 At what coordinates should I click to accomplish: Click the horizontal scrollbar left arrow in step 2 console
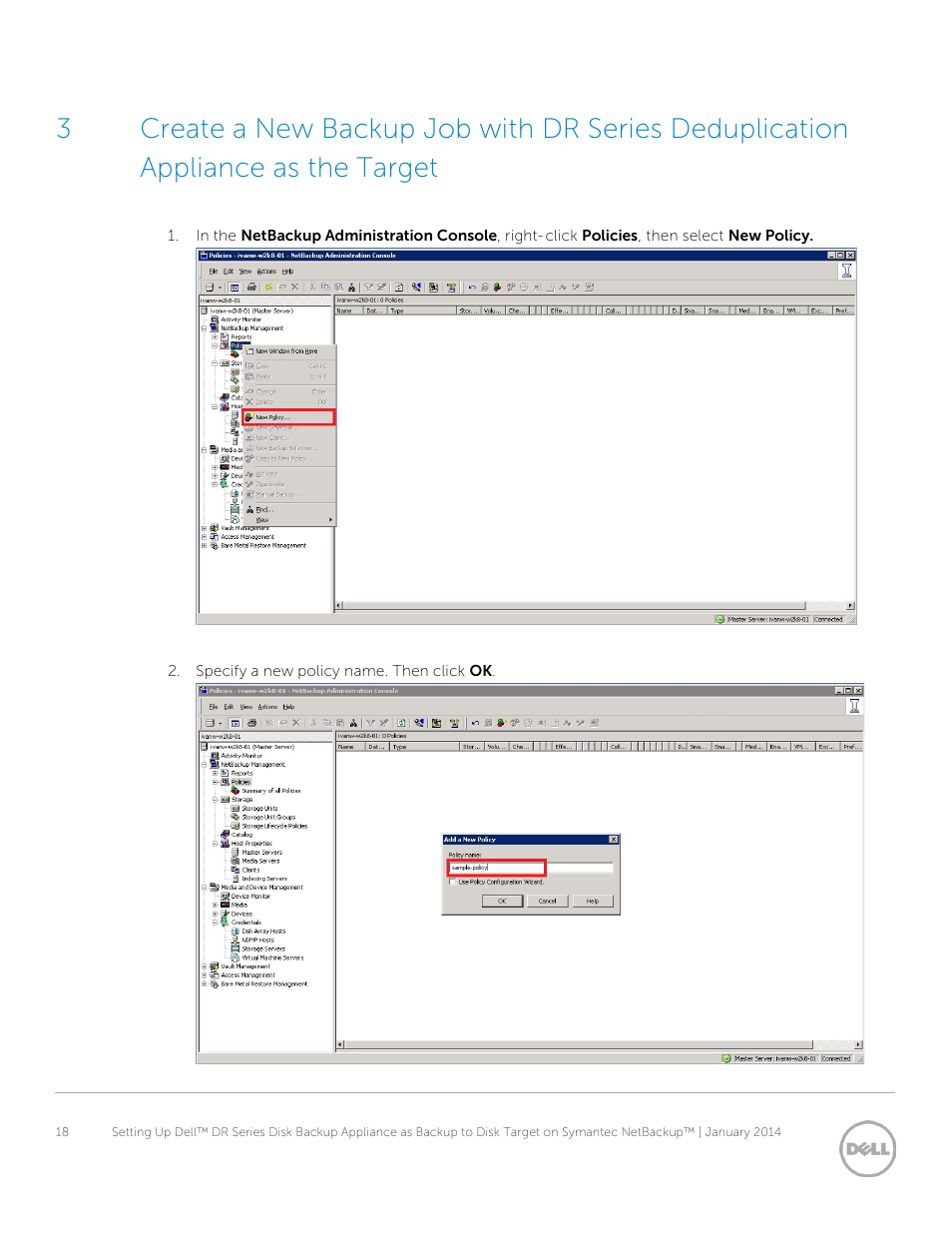(340, 1045)
